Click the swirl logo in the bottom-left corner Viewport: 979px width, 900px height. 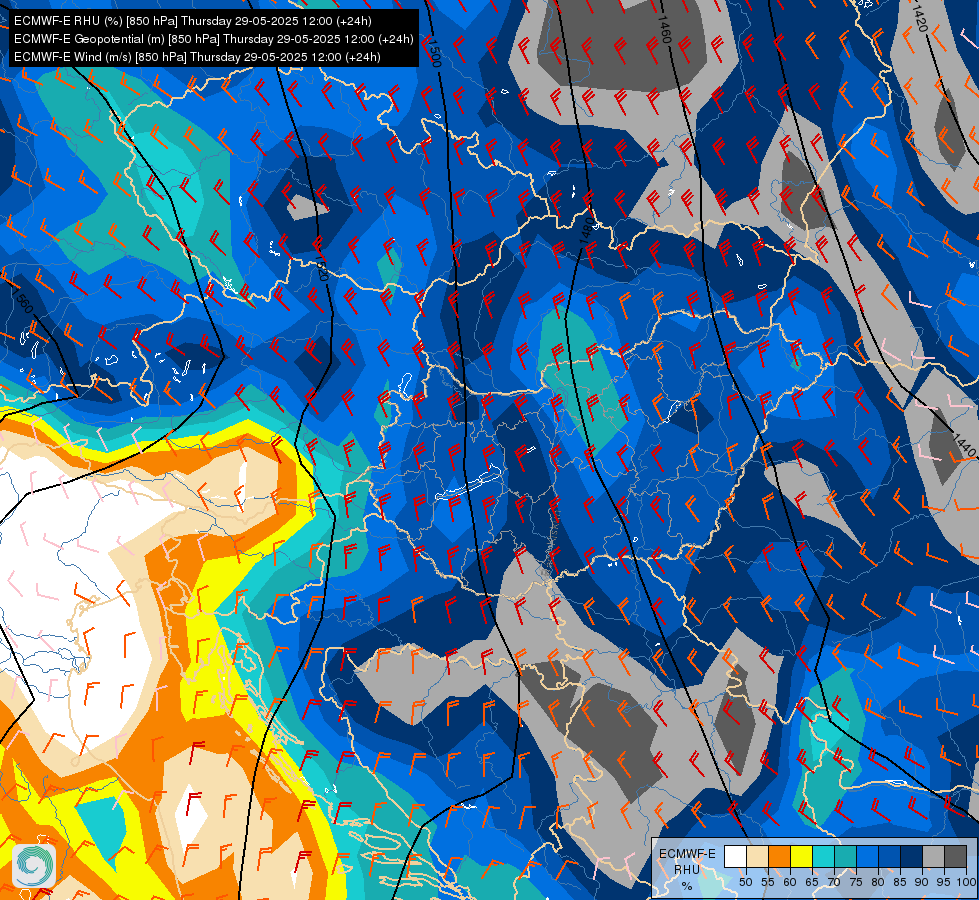coord(34,866)
